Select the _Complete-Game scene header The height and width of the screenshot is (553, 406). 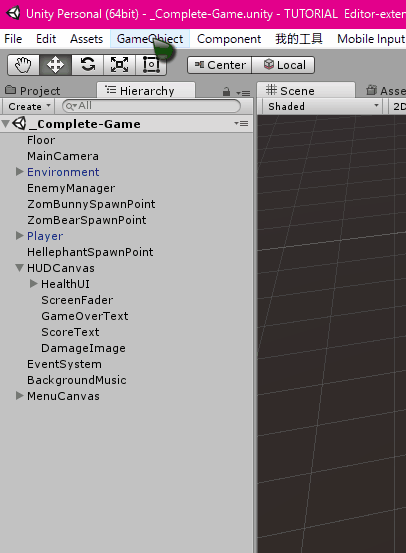tap(126, 124)
